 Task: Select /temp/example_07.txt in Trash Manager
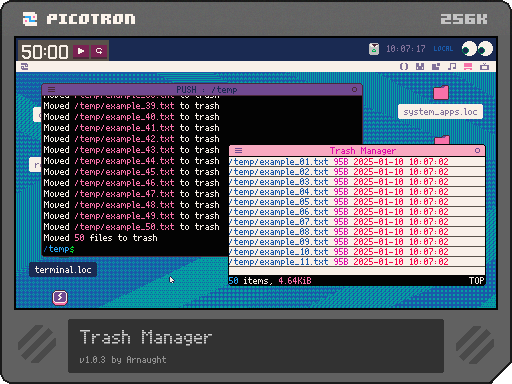[357, 222]
